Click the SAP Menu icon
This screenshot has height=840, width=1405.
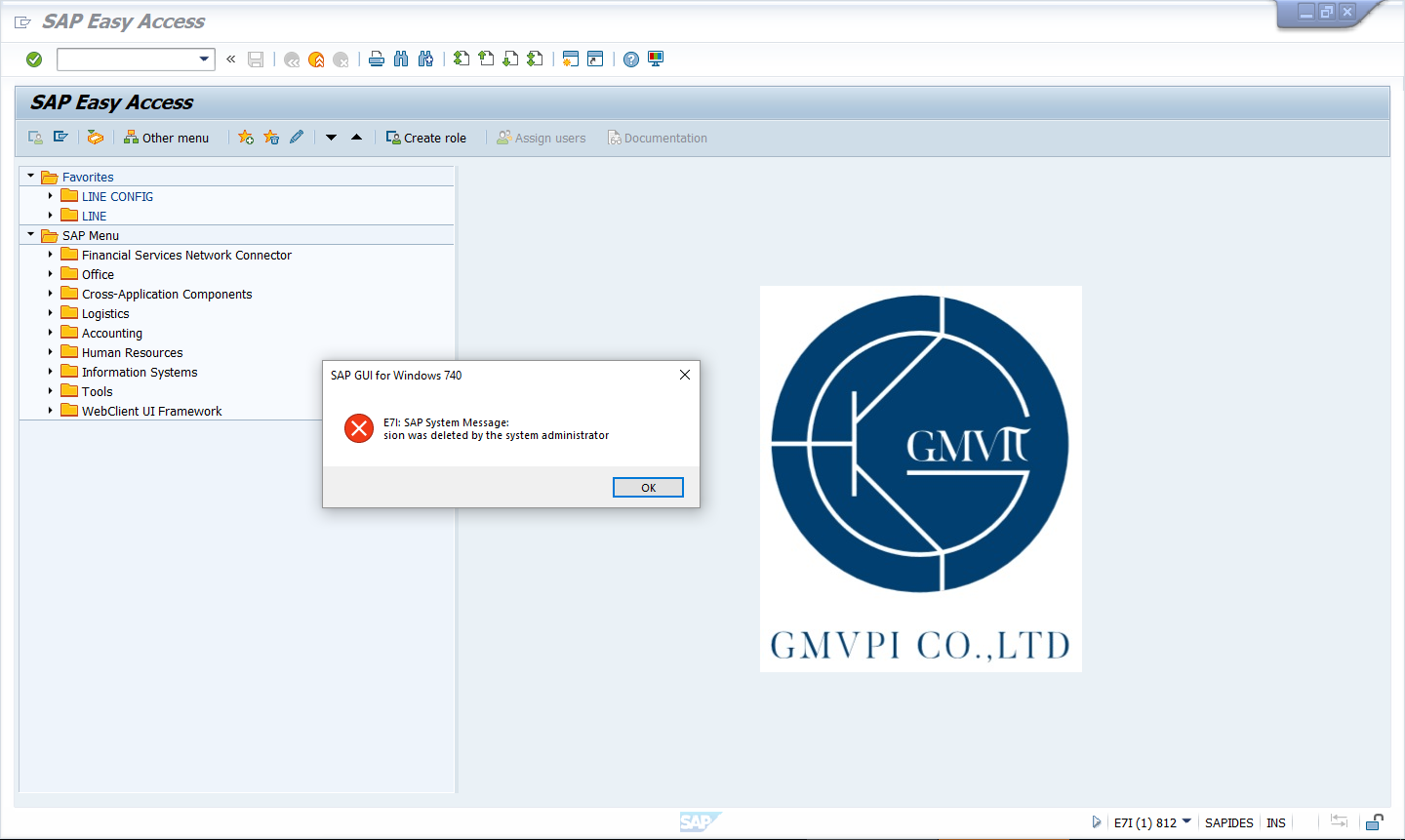60,138
